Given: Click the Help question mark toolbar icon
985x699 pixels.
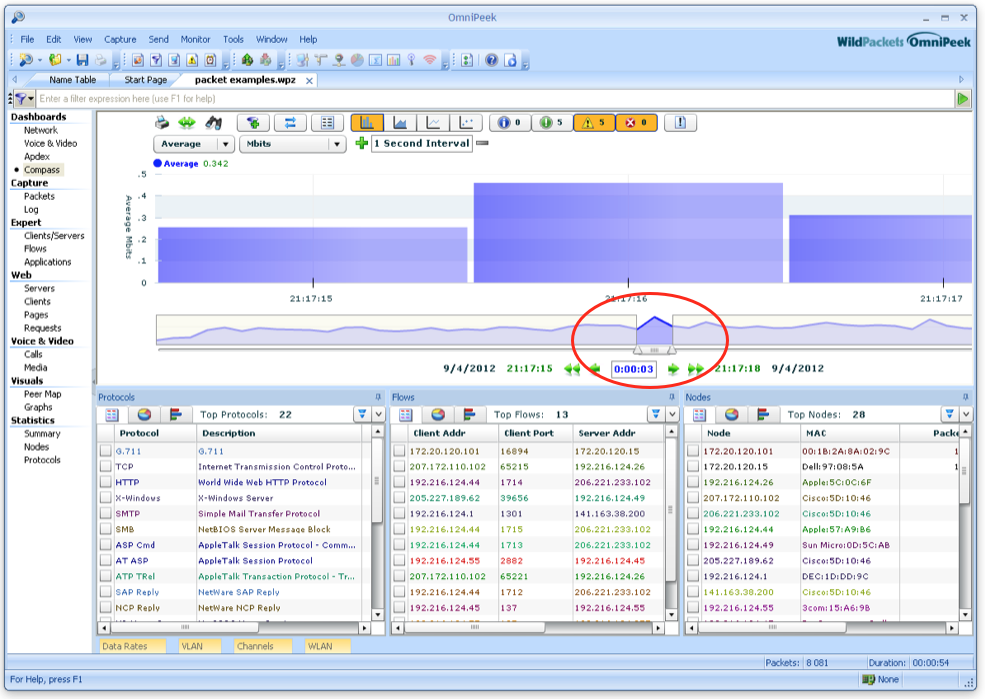Looking at the screenshot, I should (492, 60).
